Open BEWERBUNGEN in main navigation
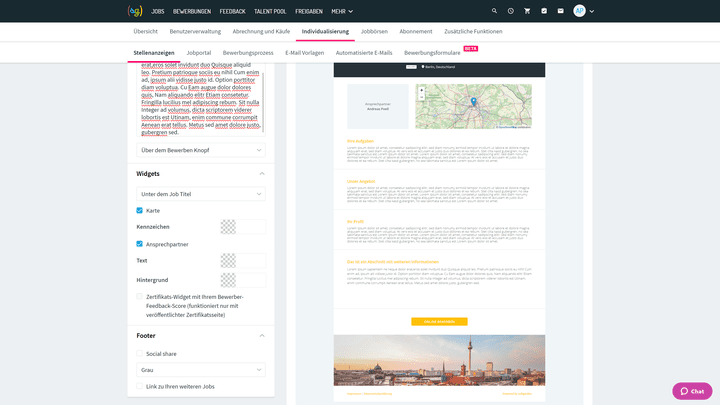The width and height of the screenshot is (720, 405). pyautogui.click(x=192, y=11)
